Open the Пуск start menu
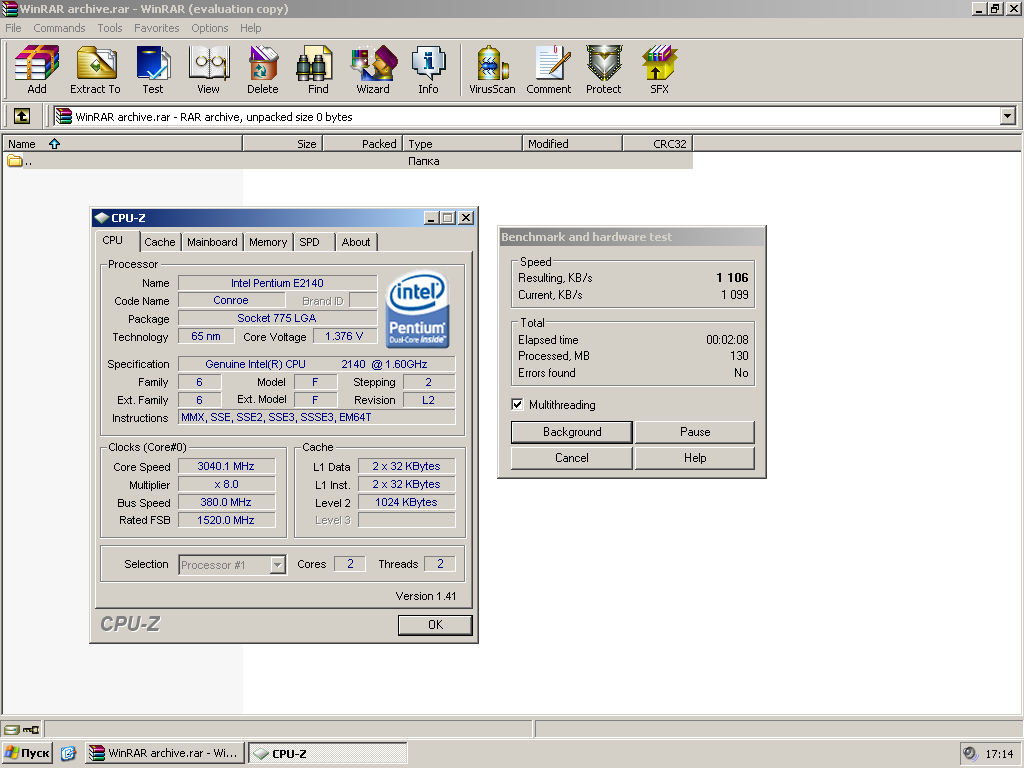The width and height of the screenshot is (1024, 768). (x=27, y=753)
